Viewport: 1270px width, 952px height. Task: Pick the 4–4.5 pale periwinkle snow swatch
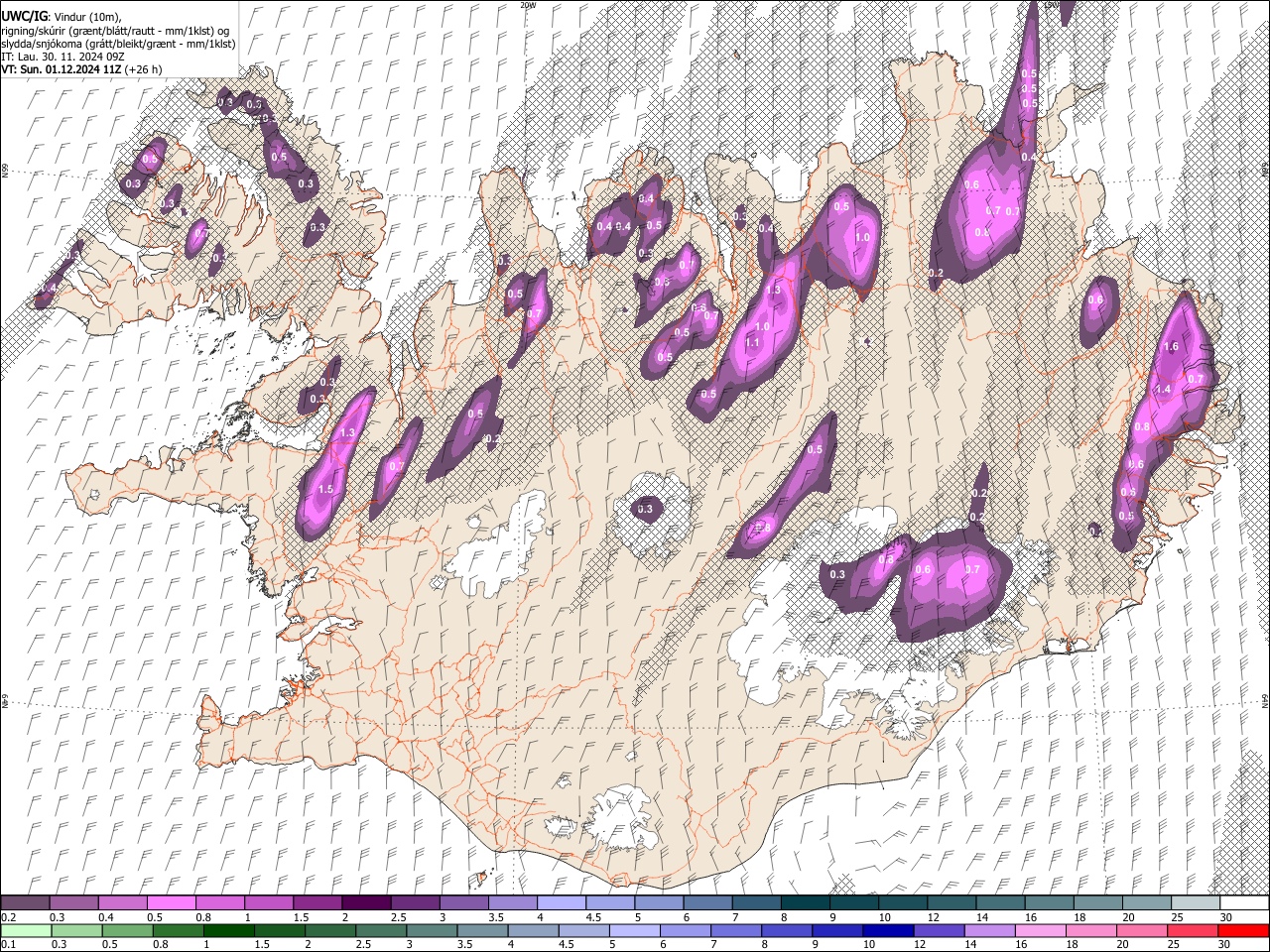click(x=561, y=902)
